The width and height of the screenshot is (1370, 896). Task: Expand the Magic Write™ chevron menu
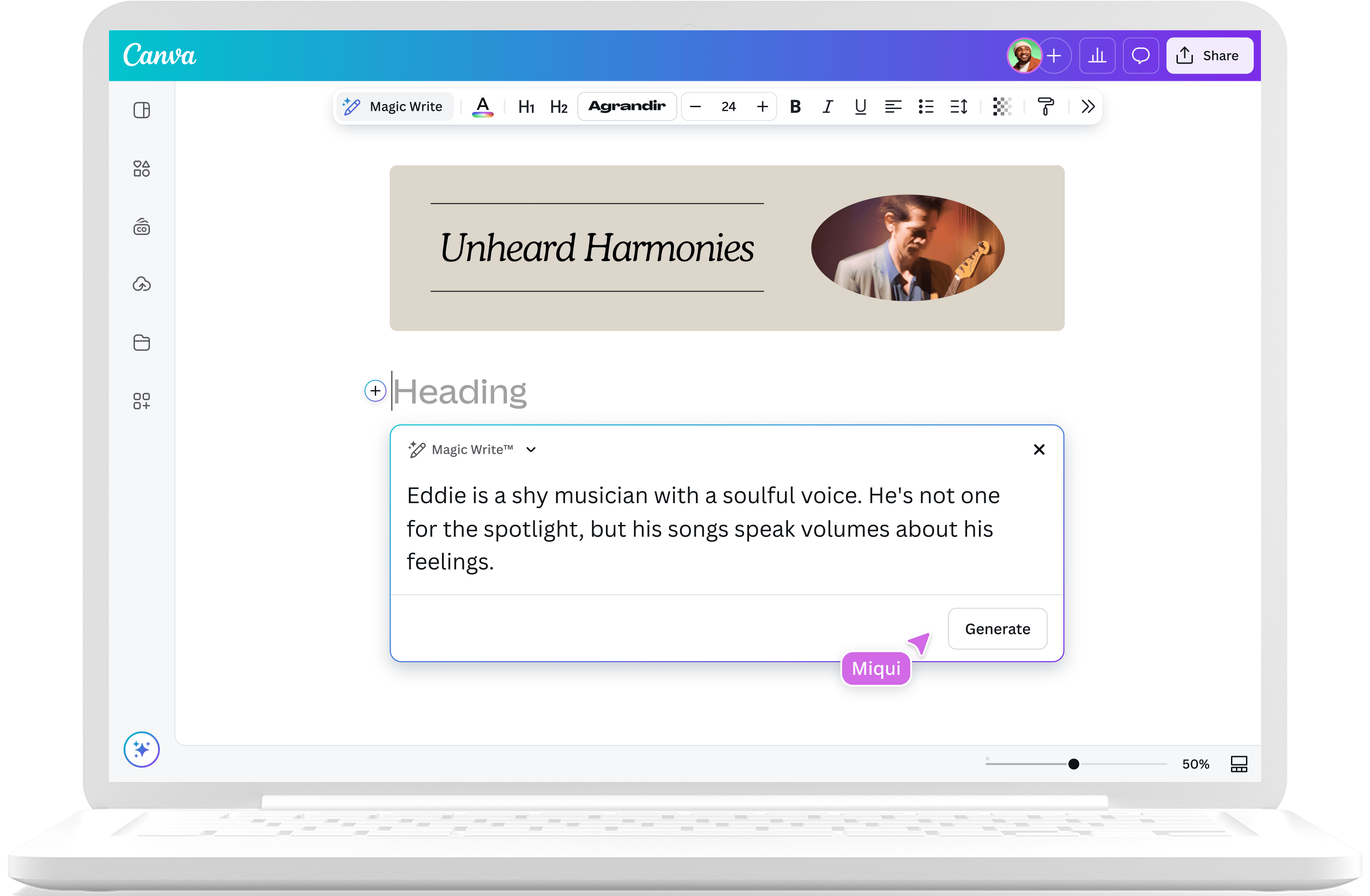pyautogui.click(x=531, y=450)
